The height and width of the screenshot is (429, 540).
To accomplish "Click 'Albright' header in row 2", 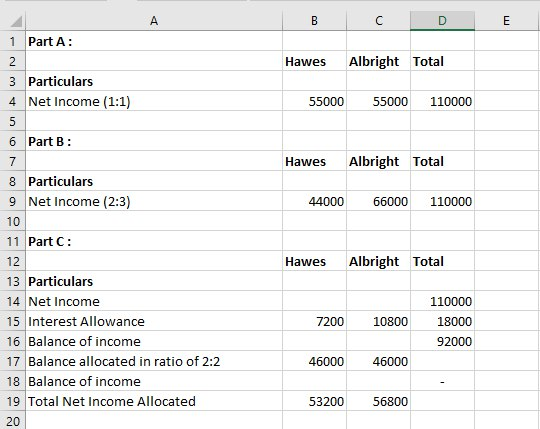I will 378,61.
